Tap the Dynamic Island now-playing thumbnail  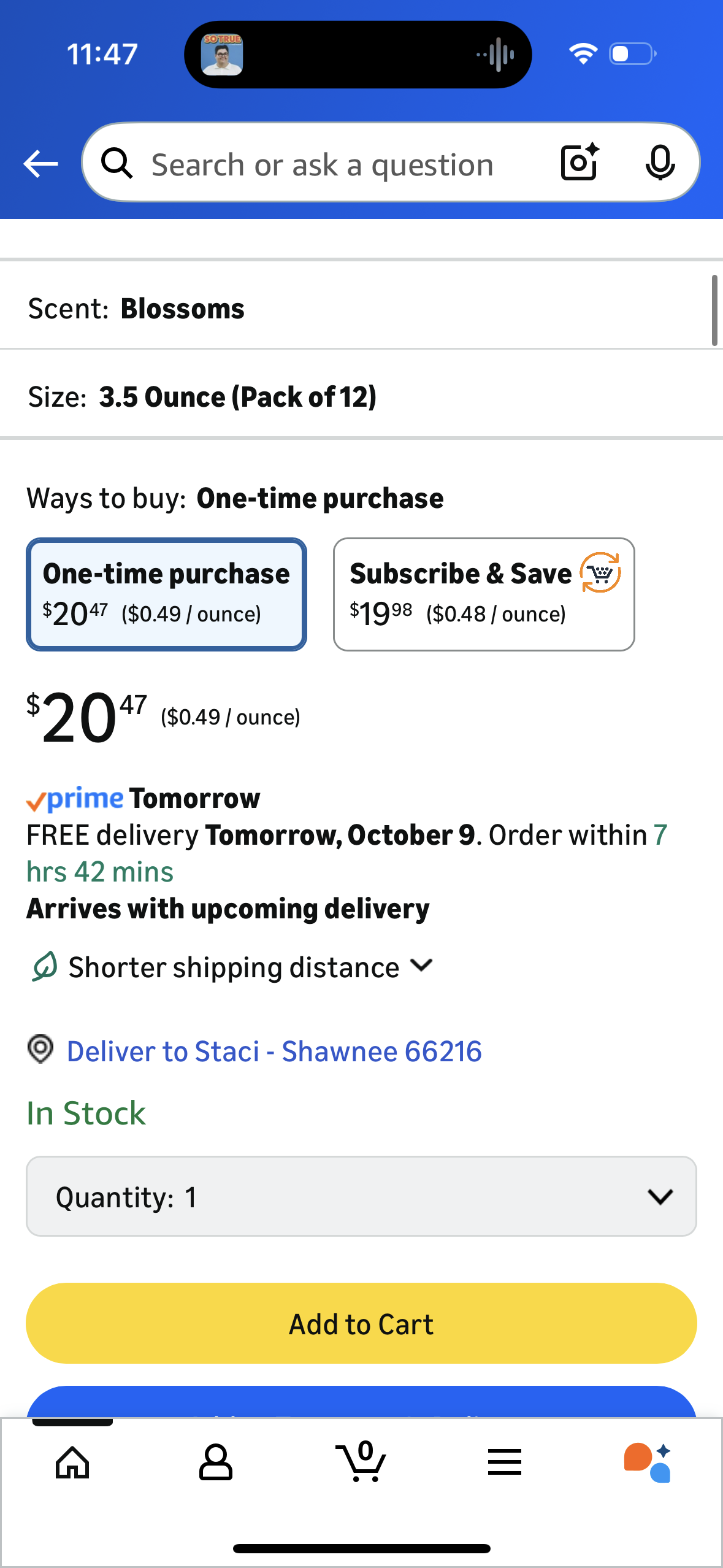(x=222, y=55)
